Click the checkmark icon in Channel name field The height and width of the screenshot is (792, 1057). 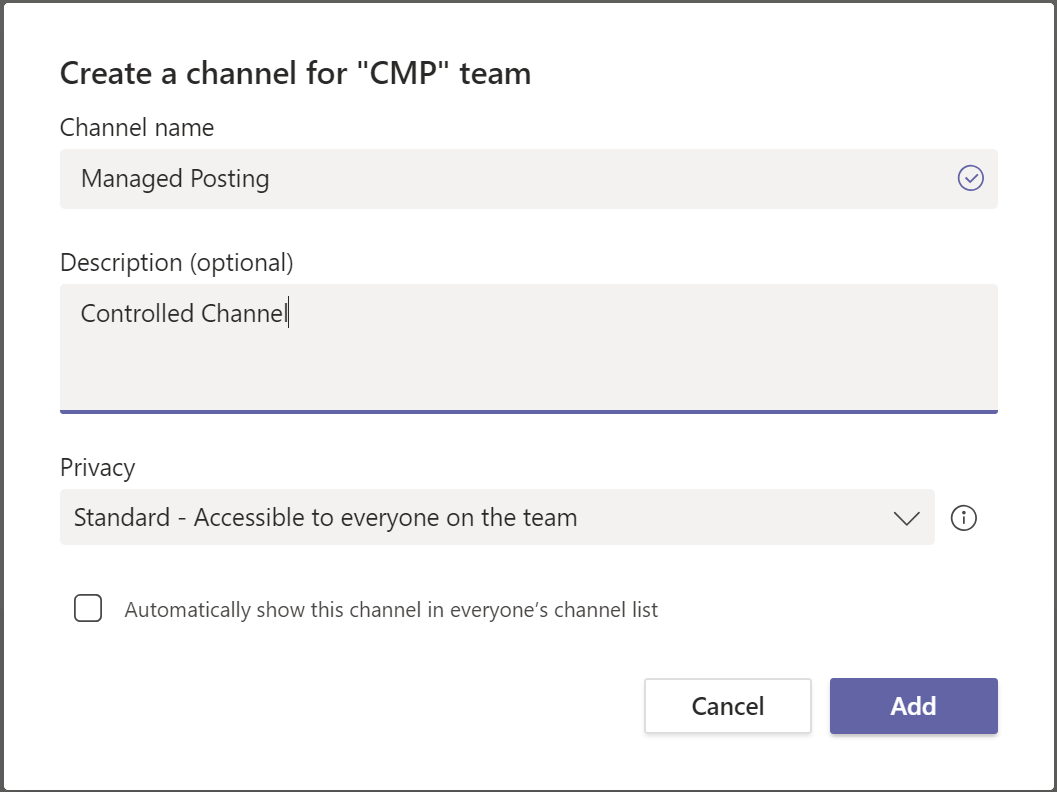pos(971,178)
